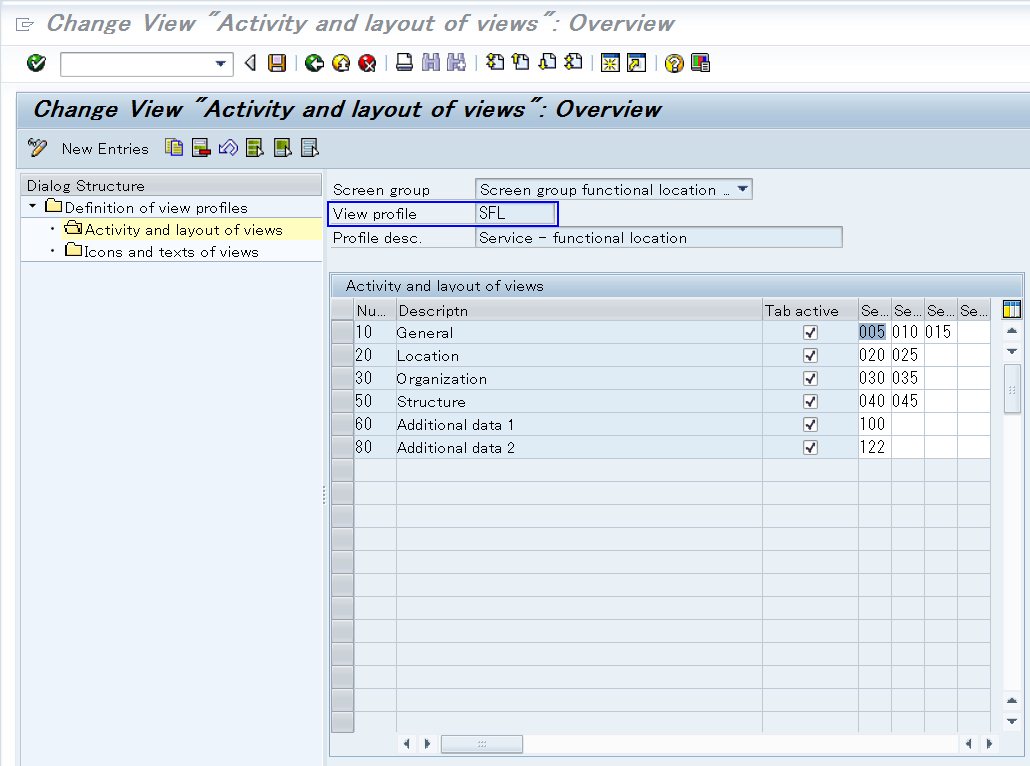Image resolution: width=1030 pixels, height=766 pixels.
Task: Click the Nu... column header
Action: point(374,310)
